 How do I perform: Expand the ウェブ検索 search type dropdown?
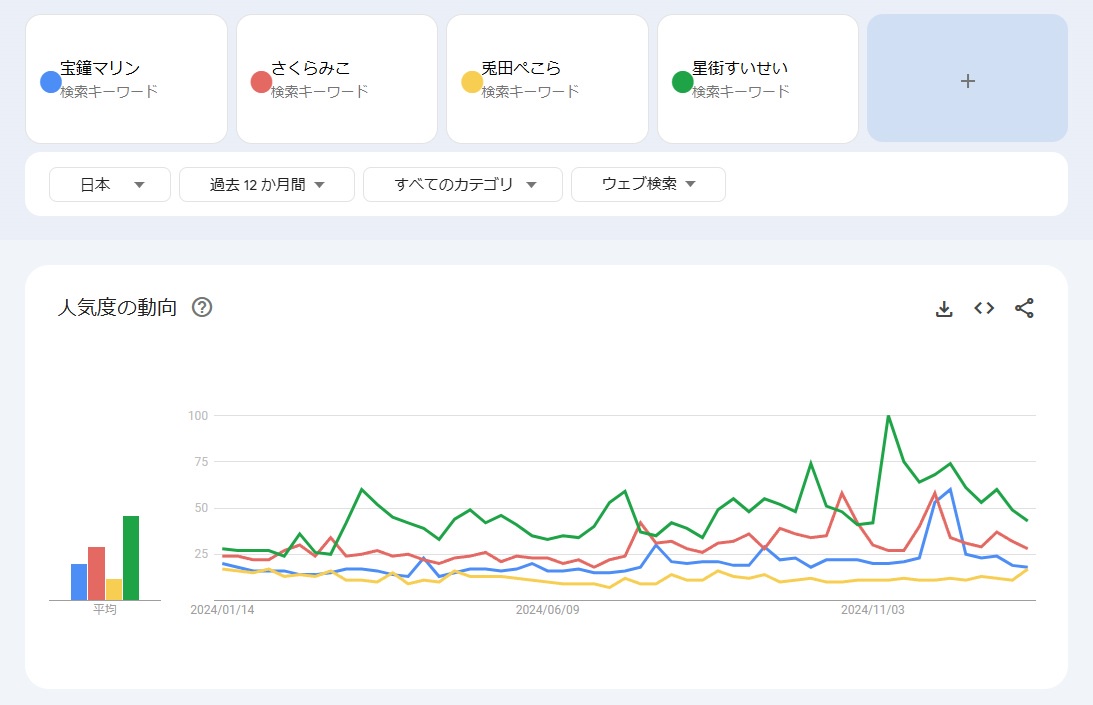pyautogui.click(x=648, y=184)
